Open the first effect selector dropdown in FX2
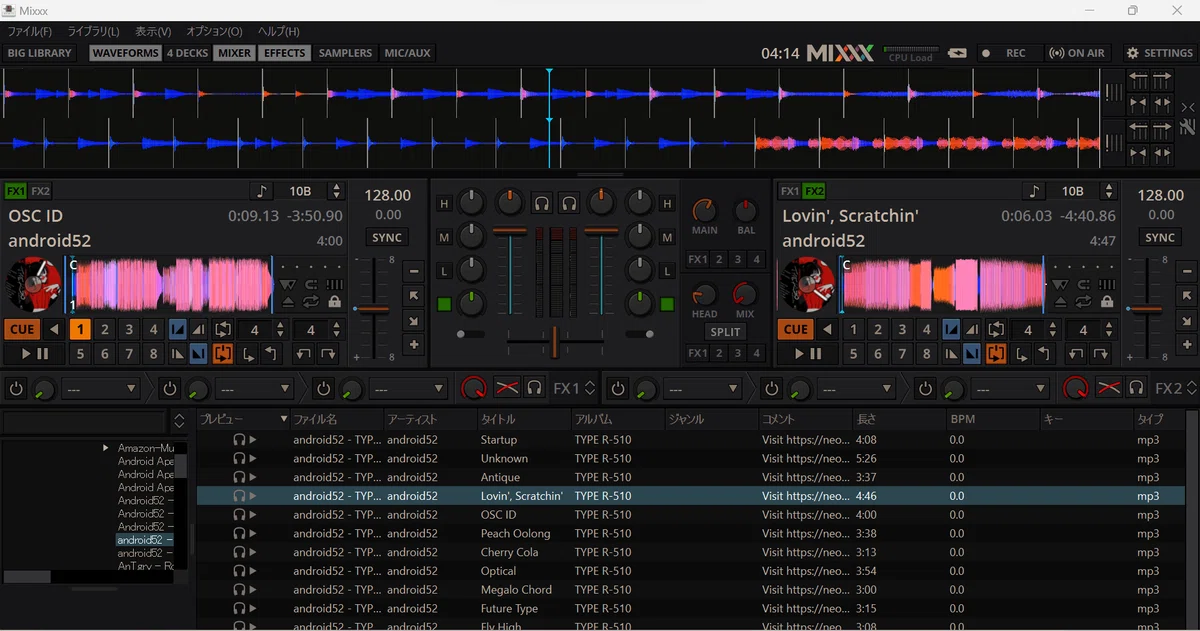 (703, 388)
